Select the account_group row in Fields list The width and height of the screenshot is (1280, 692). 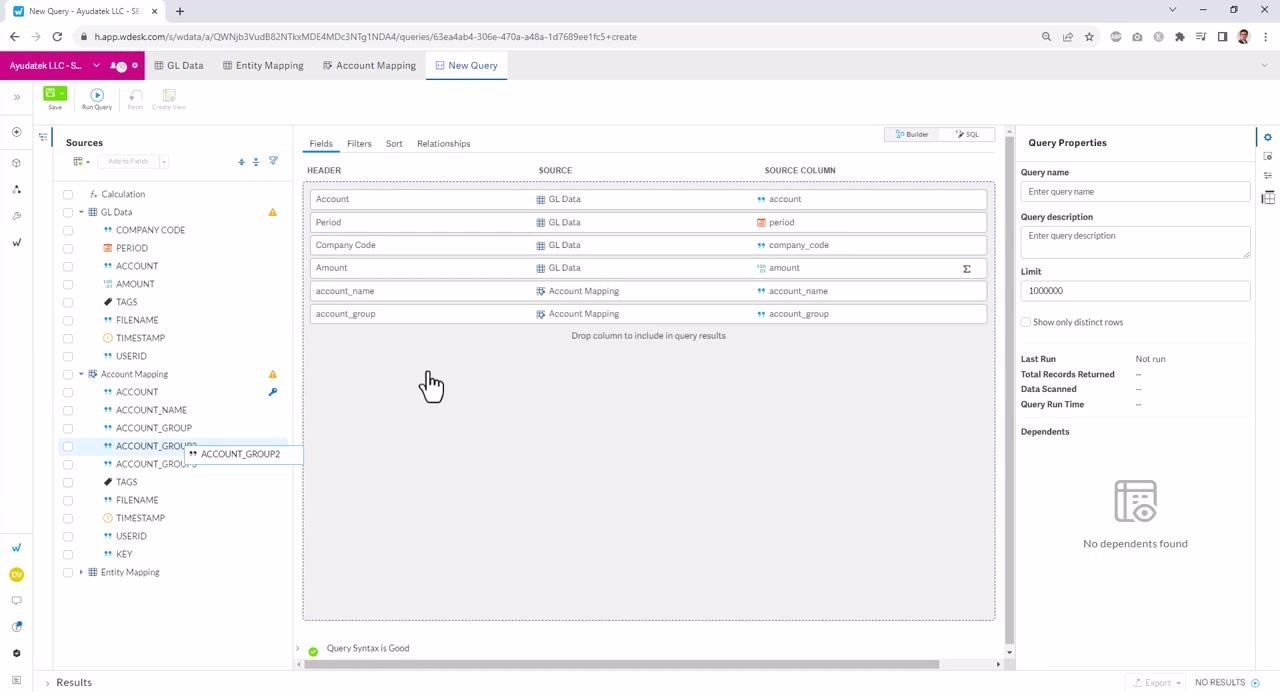648,314
